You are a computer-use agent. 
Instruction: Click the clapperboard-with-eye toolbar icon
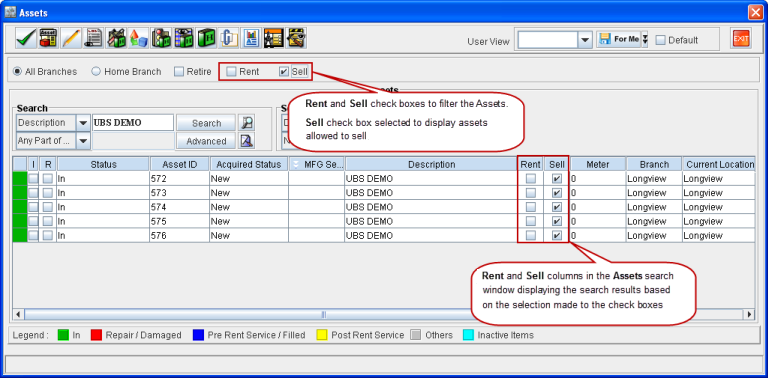point(297,38)
